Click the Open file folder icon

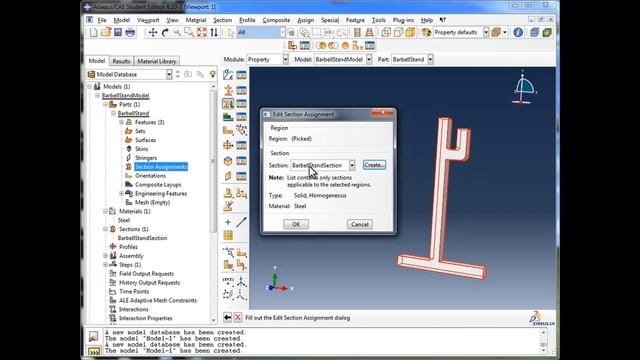106,32
